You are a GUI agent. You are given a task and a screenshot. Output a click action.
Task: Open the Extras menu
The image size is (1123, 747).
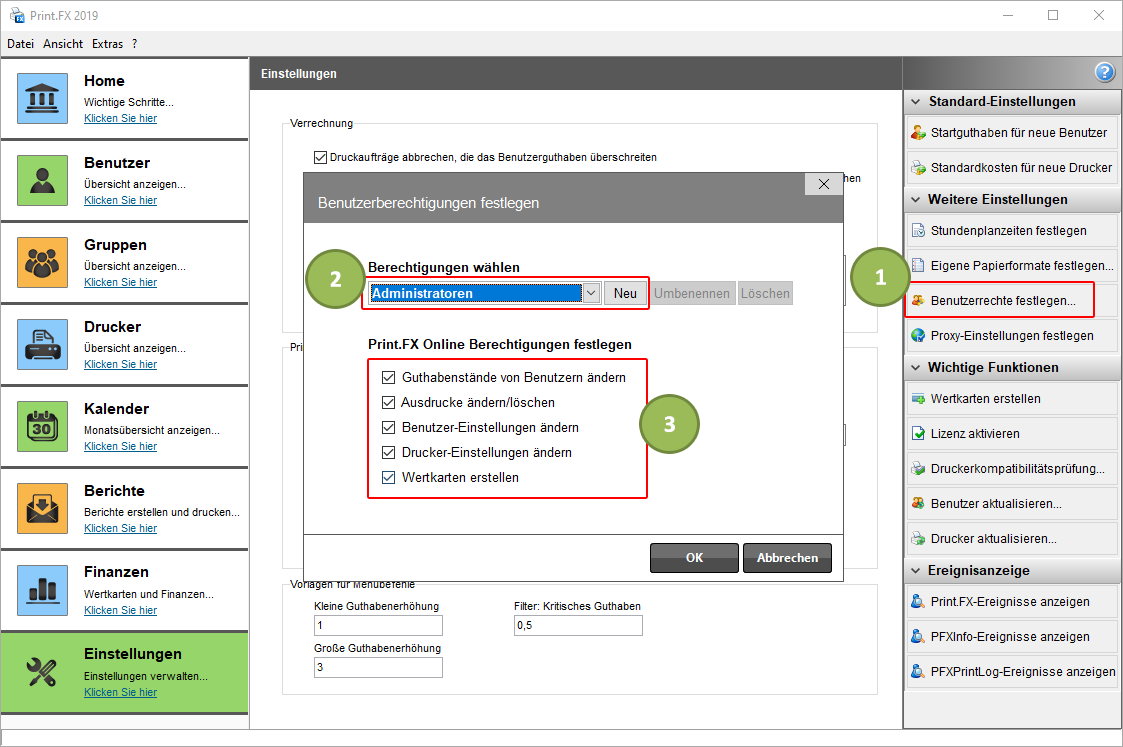[x=107, y=44]
